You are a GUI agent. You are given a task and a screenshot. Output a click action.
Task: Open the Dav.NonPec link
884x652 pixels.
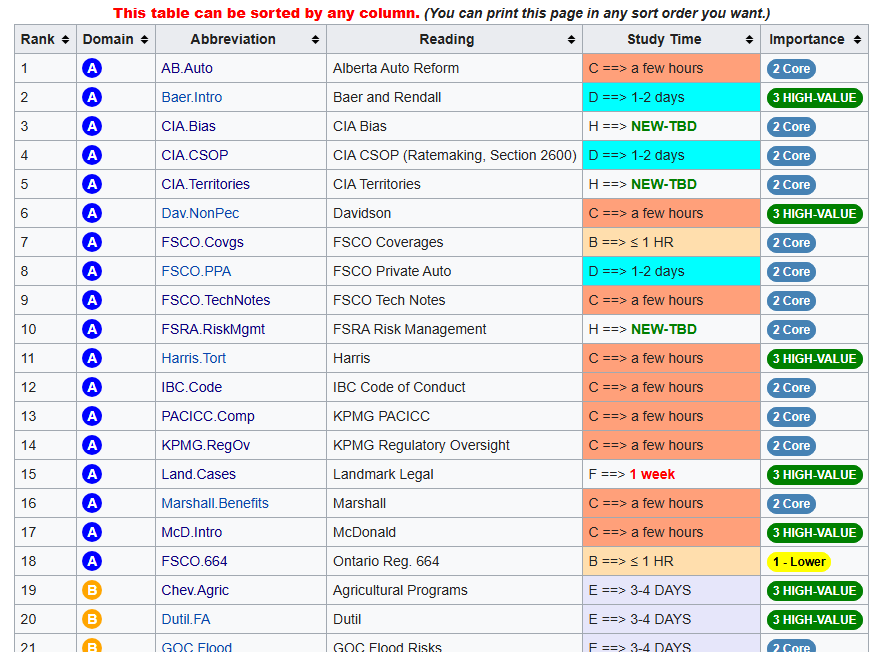coord(200,213)
